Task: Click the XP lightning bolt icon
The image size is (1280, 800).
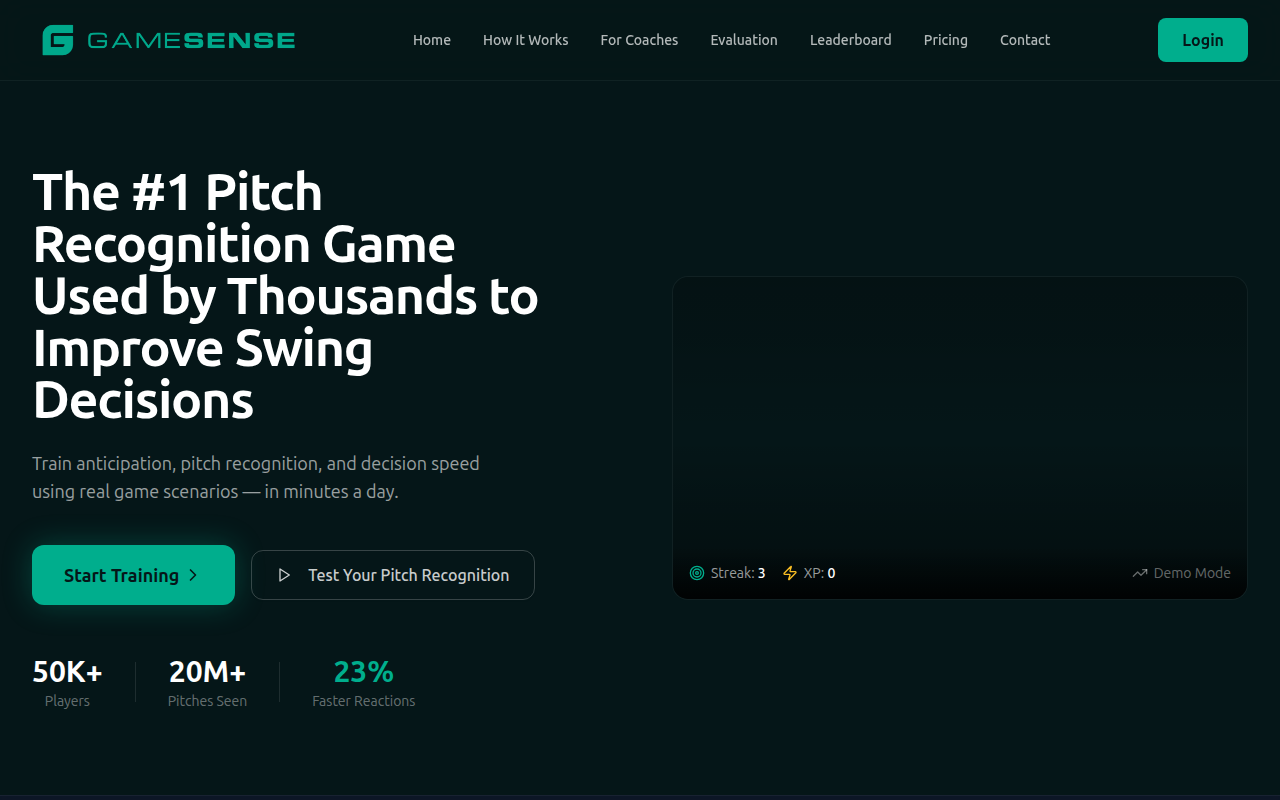Action: click(x=790, y=573)
